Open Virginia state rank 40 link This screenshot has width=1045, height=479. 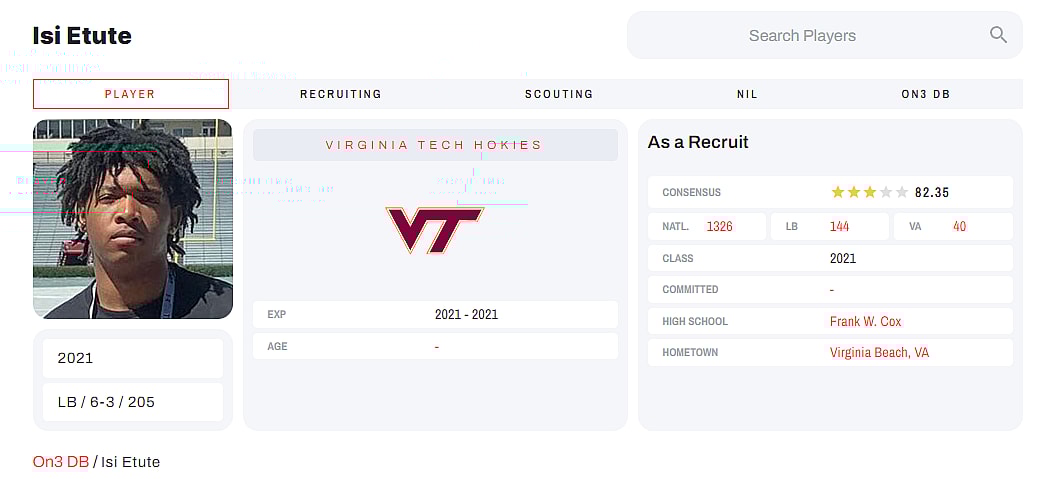(x=959, y=226)
